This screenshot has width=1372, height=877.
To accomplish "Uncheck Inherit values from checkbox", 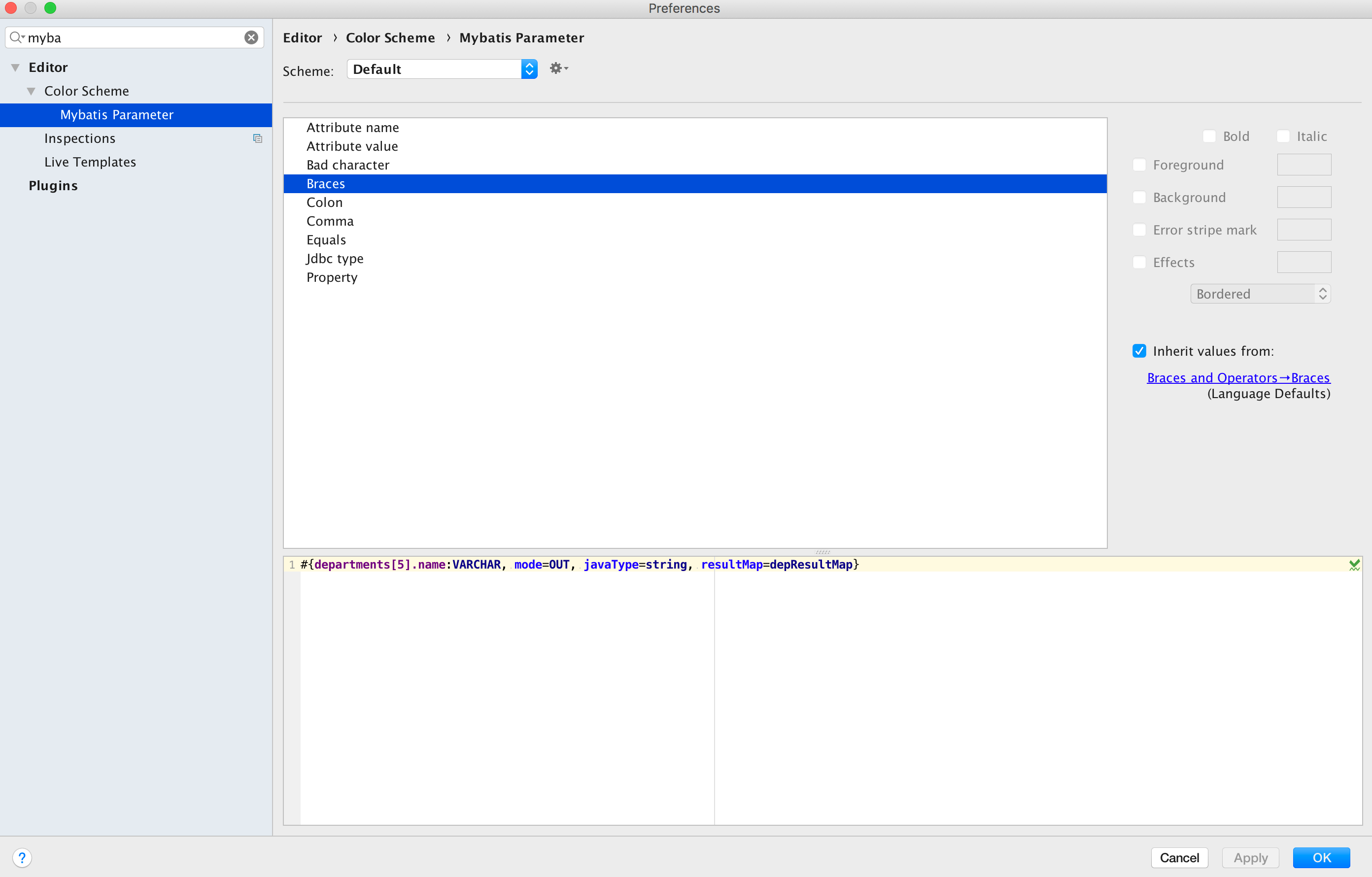I will tap(1139, 351).
